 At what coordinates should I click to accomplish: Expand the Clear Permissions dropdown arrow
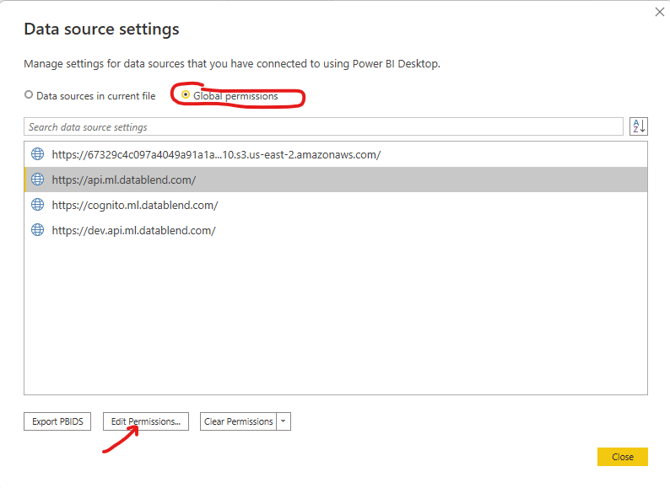click(x=283, y=421)
